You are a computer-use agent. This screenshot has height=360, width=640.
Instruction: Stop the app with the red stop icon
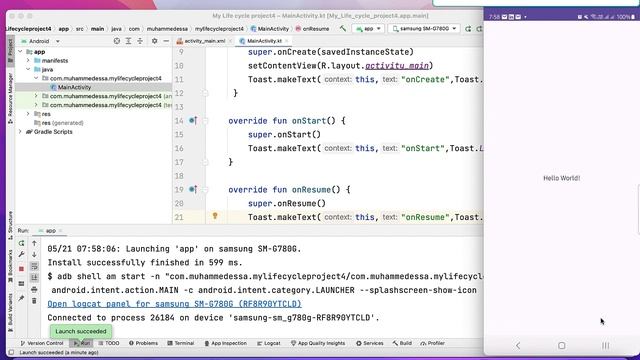[21, 269]
